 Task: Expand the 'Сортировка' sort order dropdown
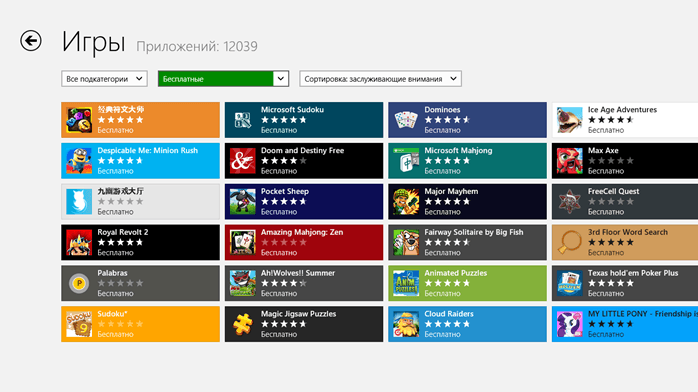[380, 79]
